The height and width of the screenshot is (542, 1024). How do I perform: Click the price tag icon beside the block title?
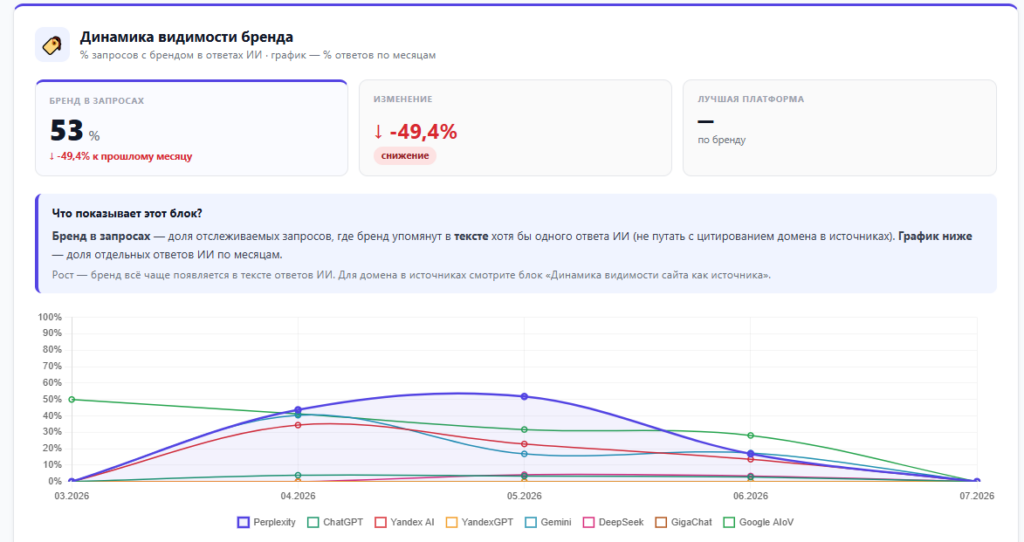52,45
